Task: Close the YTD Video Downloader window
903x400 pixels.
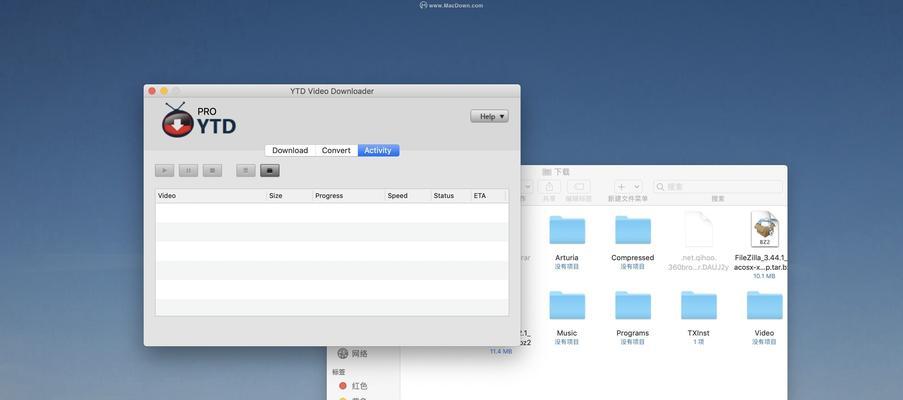Action: point(152,91)
